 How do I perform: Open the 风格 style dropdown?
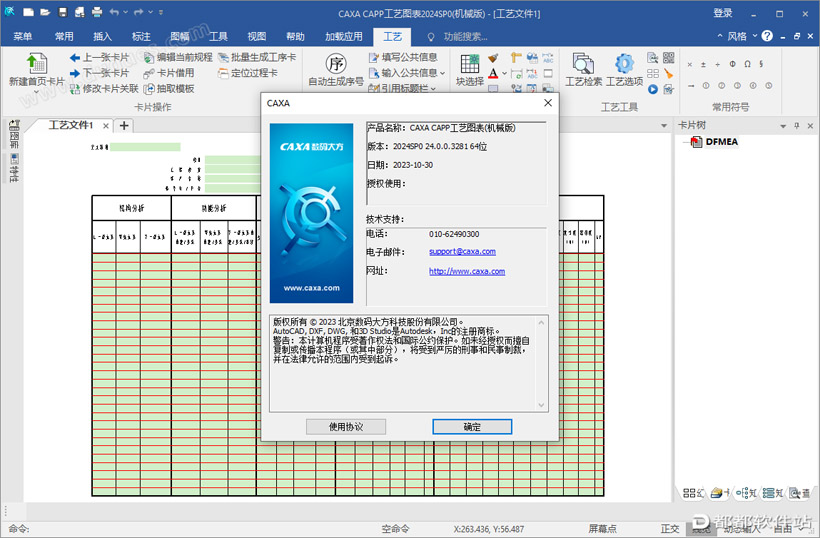pyautogui.click(x=741, y=36)
